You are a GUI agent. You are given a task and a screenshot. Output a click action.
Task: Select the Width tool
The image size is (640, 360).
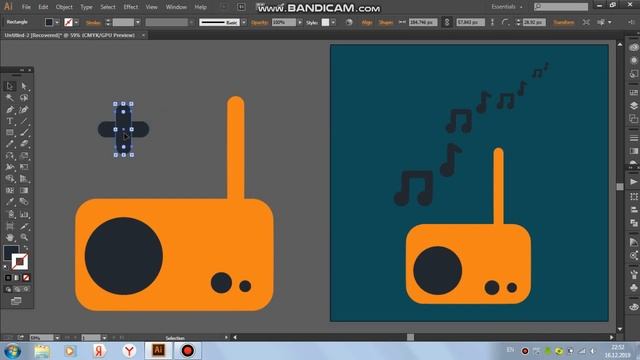(10, 167)
